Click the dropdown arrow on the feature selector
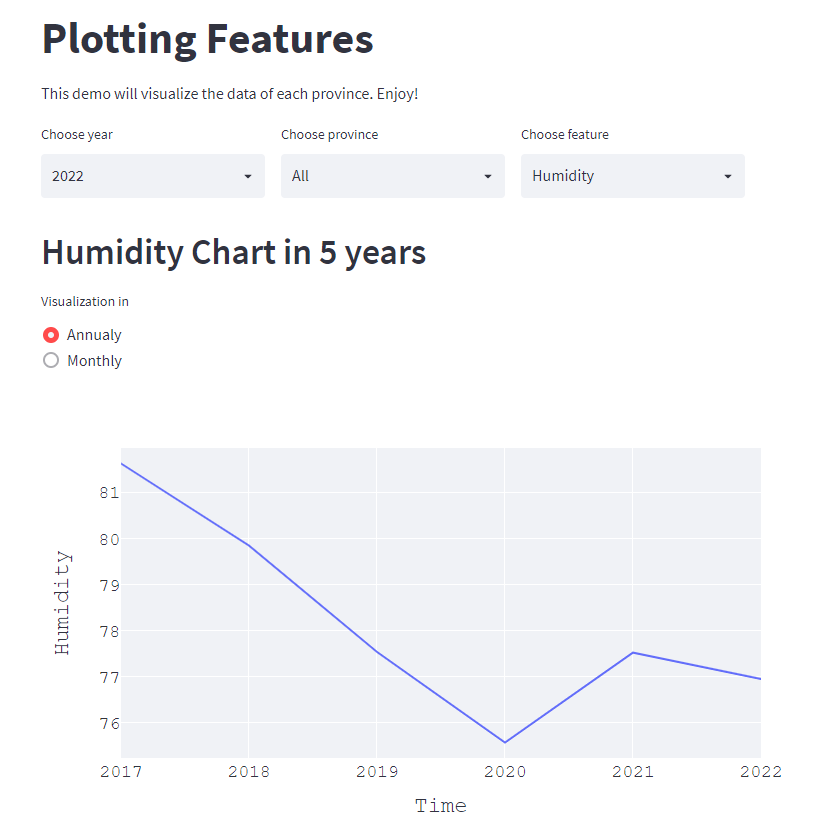Viewport: 822px width, 830px height. [728, 176]
